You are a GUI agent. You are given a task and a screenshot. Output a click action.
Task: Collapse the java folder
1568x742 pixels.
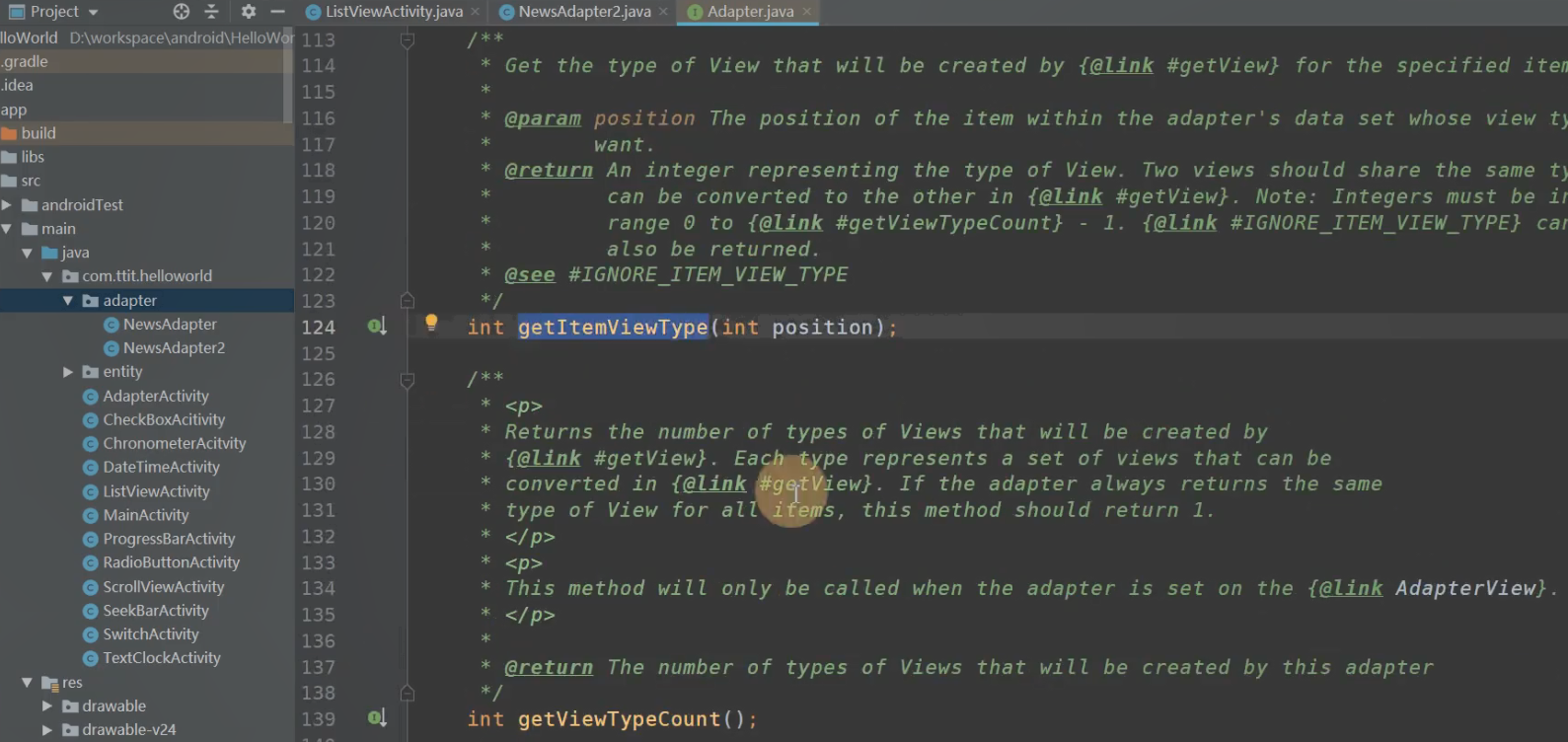27,253
